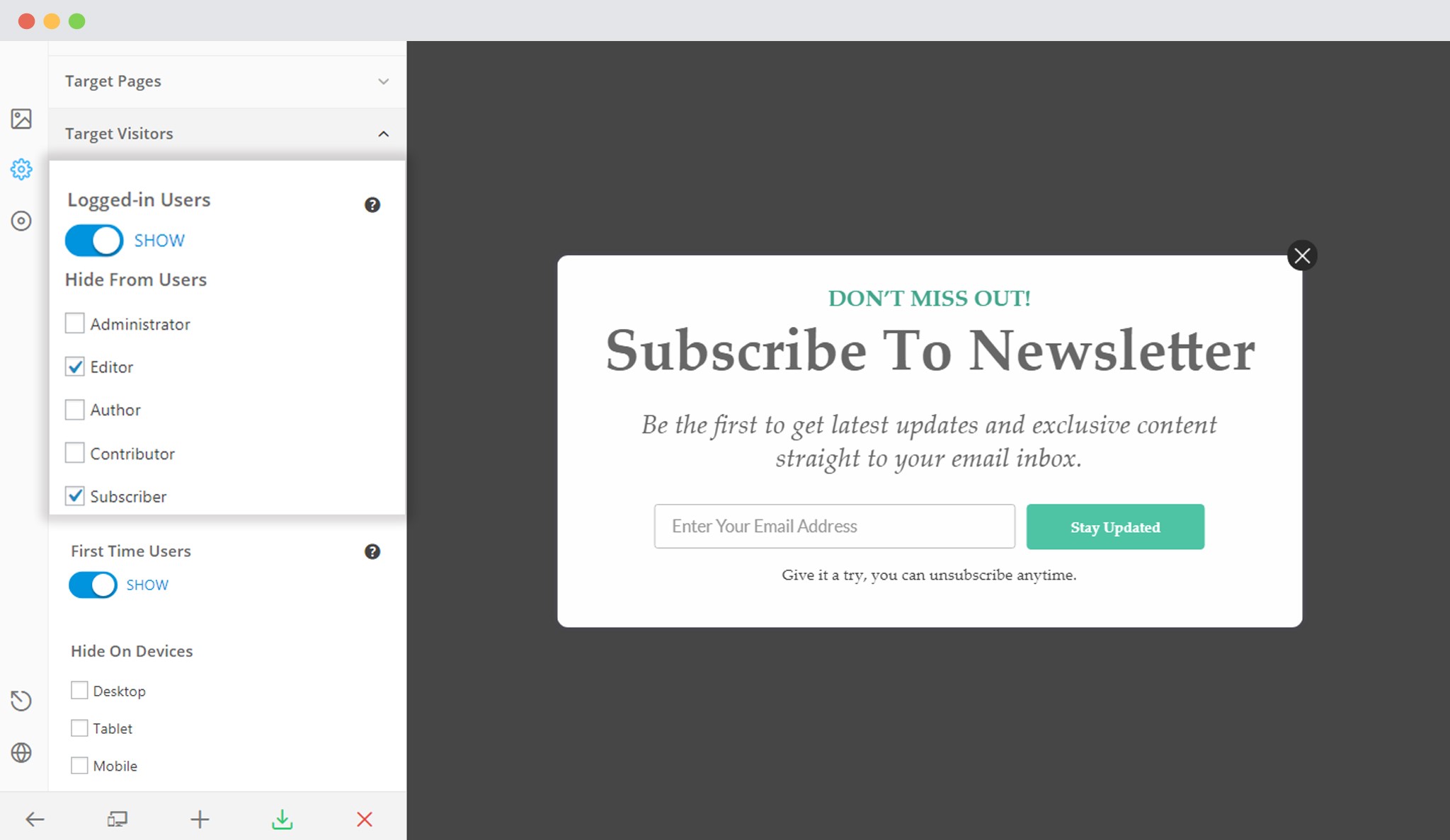The width and height of the screenshot is (1450, 840).
Task: Toggle the Logged-in Users show switch
Action: pyautogui.click(x=94, y=241)
